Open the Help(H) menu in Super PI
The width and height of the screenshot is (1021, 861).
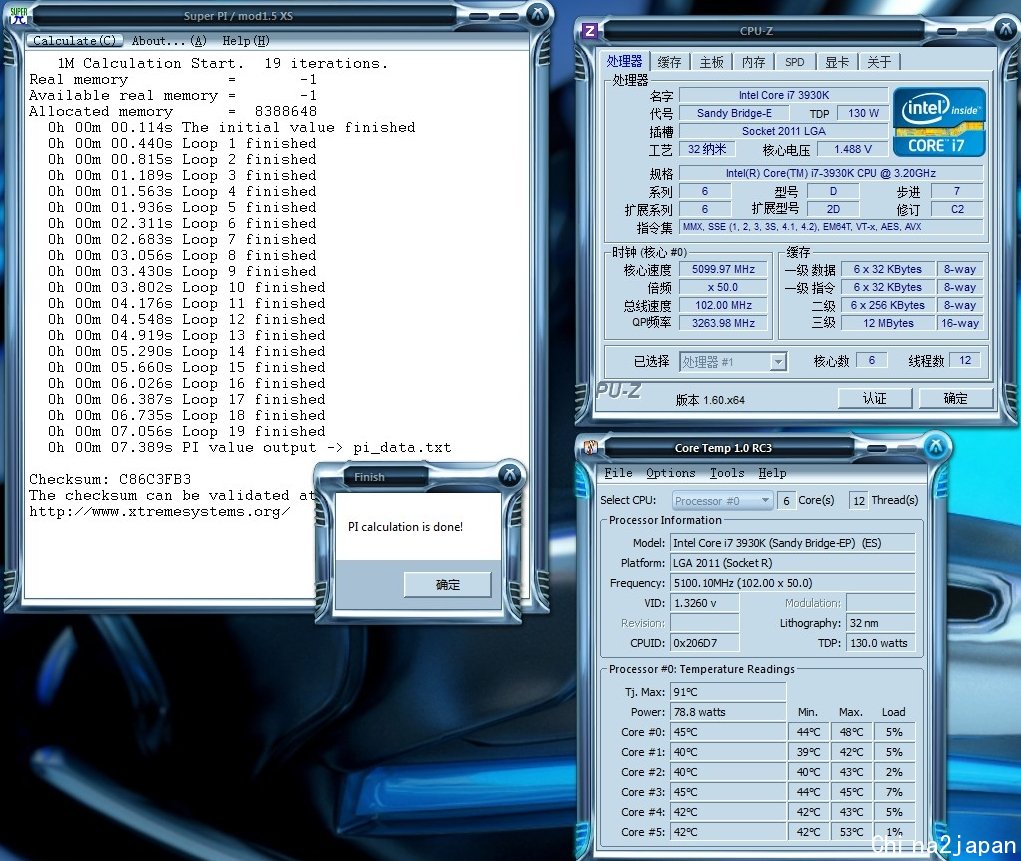245,41
